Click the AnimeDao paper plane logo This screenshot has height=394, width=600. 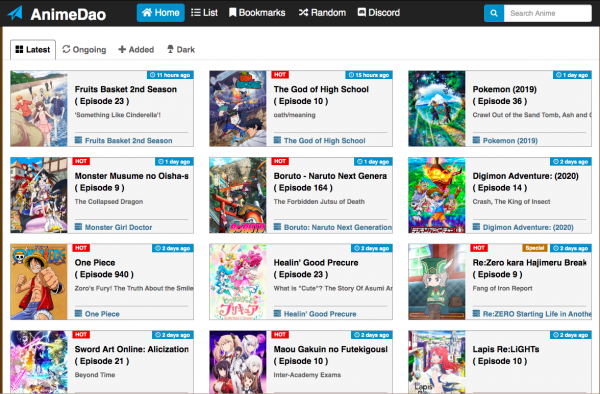(15, 13)
